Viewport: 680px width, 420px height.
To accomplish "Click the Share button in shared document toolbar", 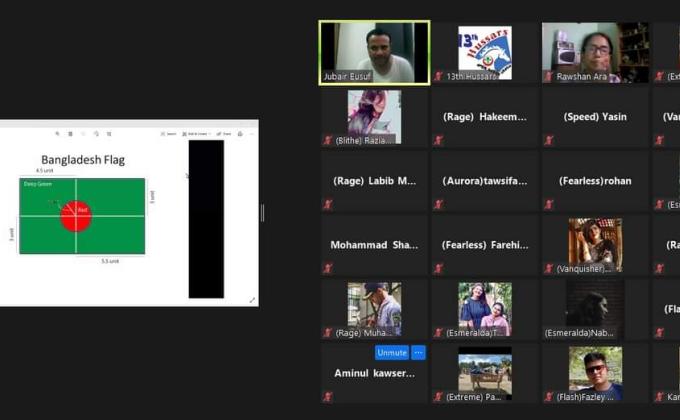I will (224, 133).
